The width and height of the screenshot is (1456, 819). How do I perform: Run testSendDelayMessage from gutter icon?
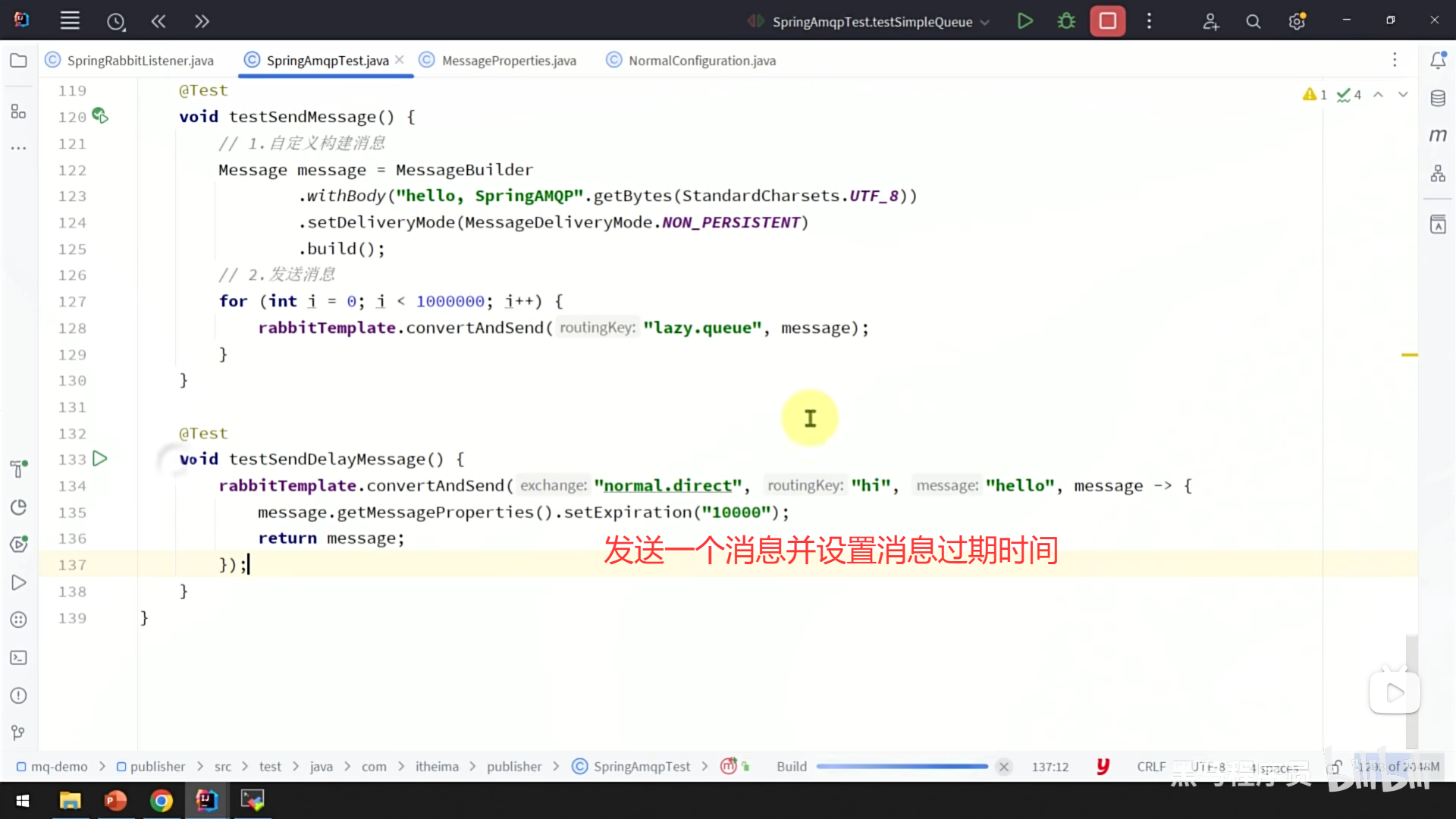(x=100, y=459)
